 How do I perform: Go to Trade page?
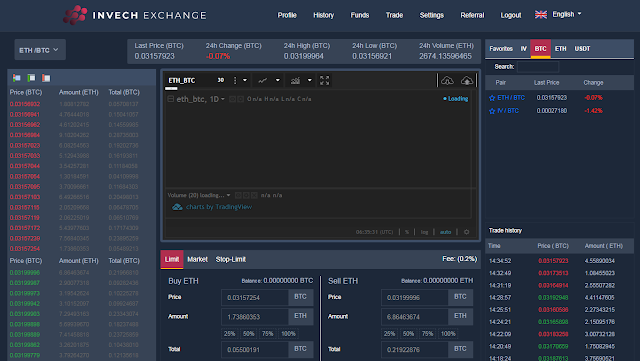point(394,15)
